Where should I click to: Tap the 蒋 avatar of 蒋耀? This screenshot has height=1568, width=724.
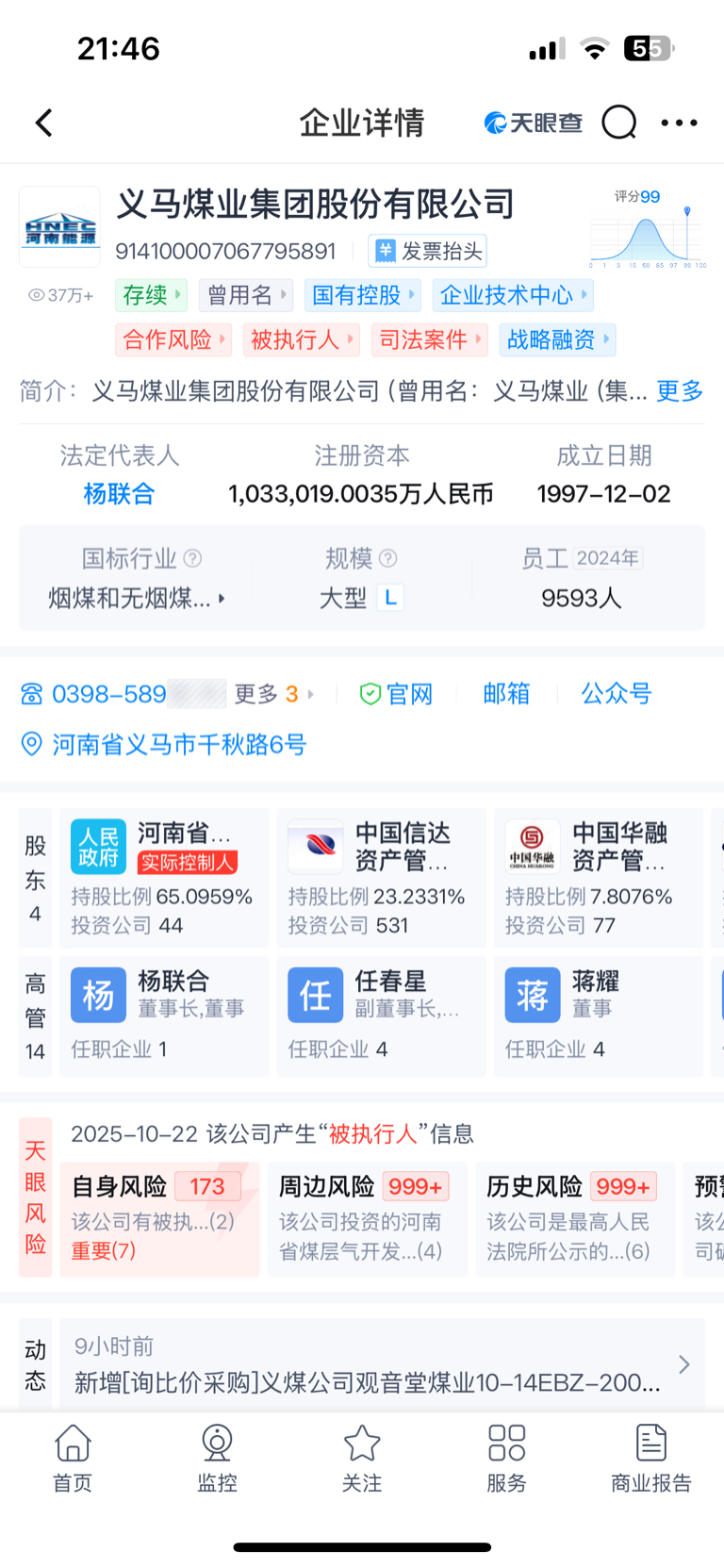click(533, 995)
